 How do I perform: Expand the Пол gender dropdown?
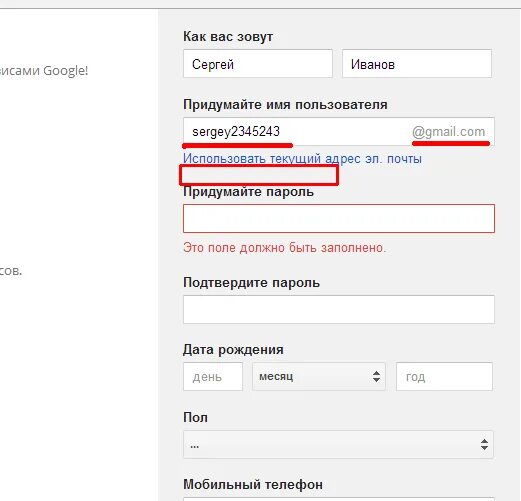pyautogui.click(x=338, y=445)
